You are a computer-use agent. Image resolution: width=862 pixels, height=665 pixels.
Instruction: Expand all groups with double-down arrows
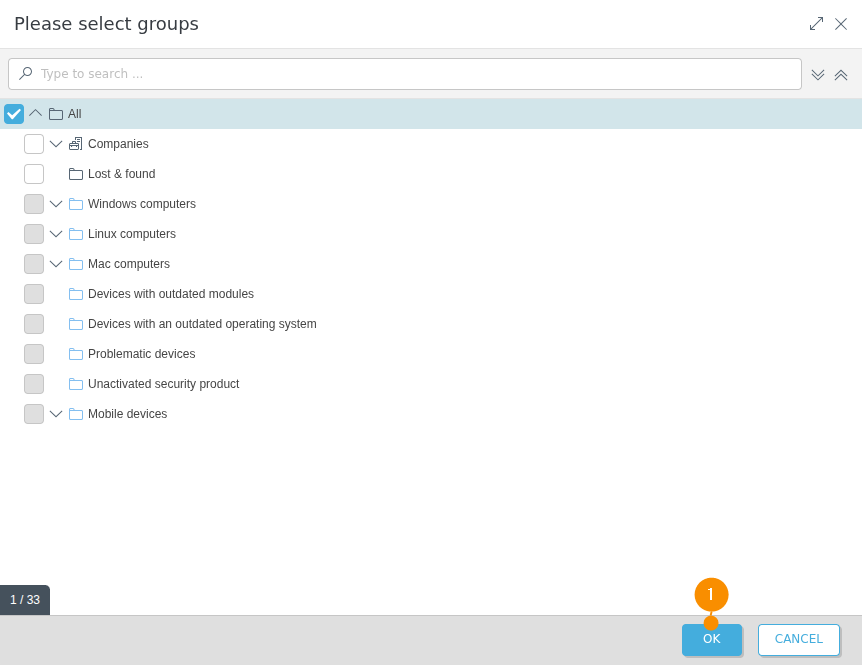pyautogui.click(x=818, y=75)
